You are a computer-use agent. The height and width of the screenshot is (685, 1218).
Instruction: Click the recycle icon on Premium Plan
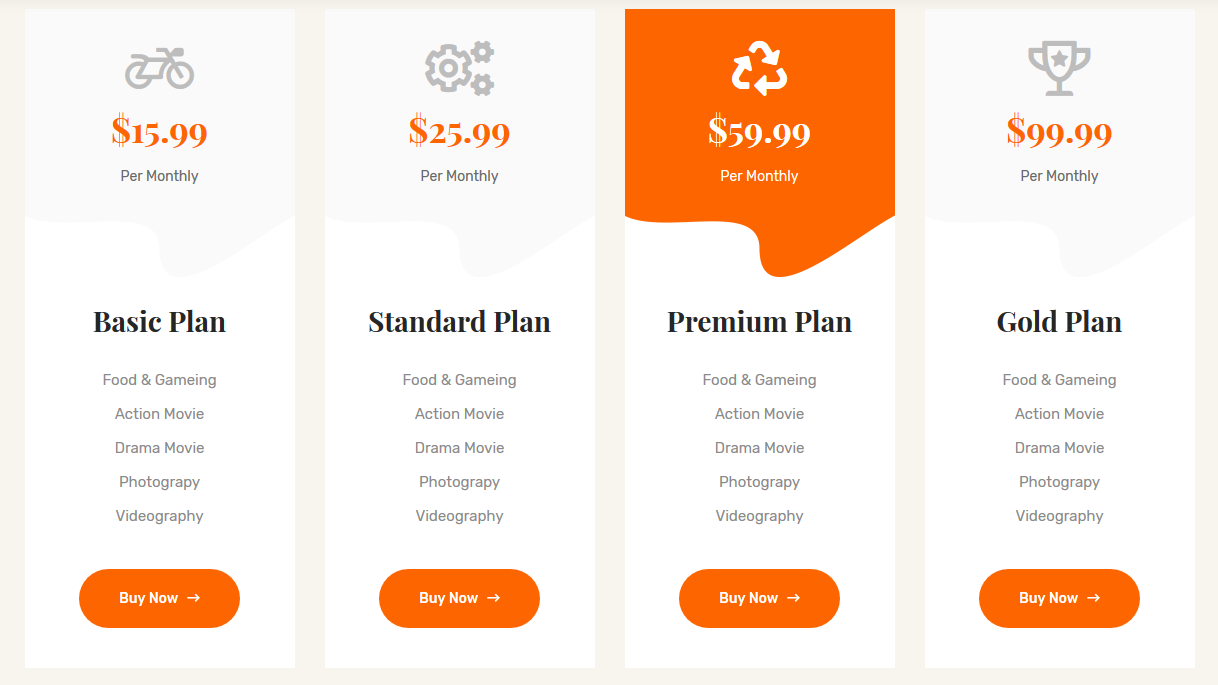(x=760, y=68)
